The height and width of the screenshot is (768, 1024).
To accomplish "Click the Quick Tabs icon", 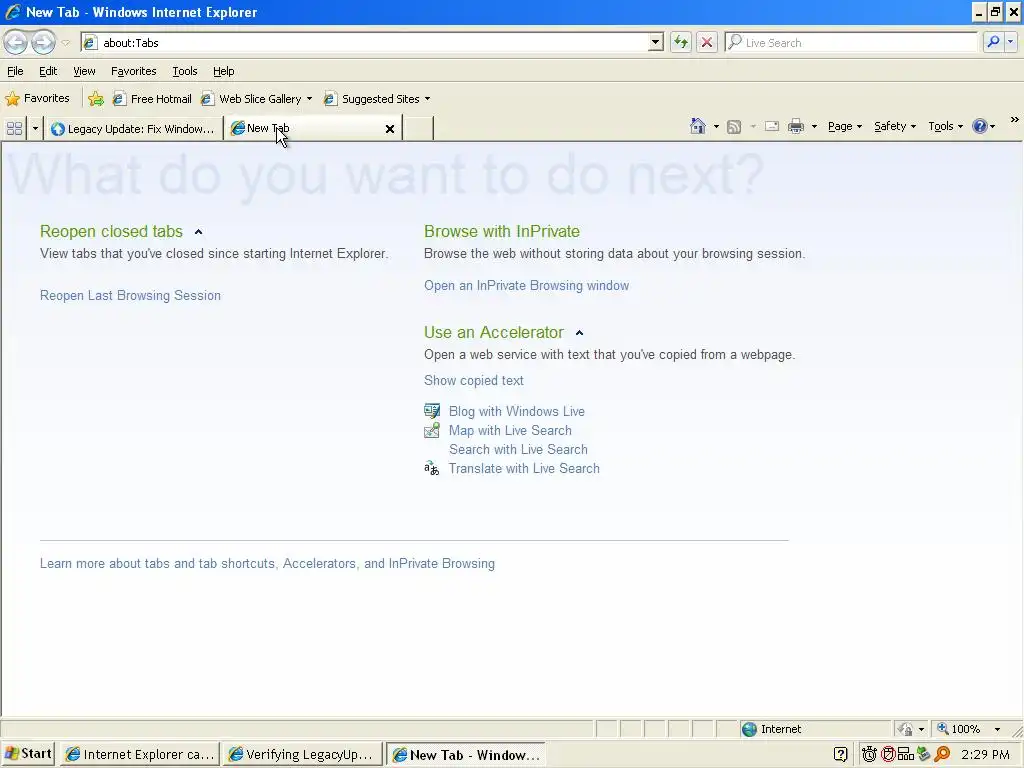I will click(x=14, y=128).
